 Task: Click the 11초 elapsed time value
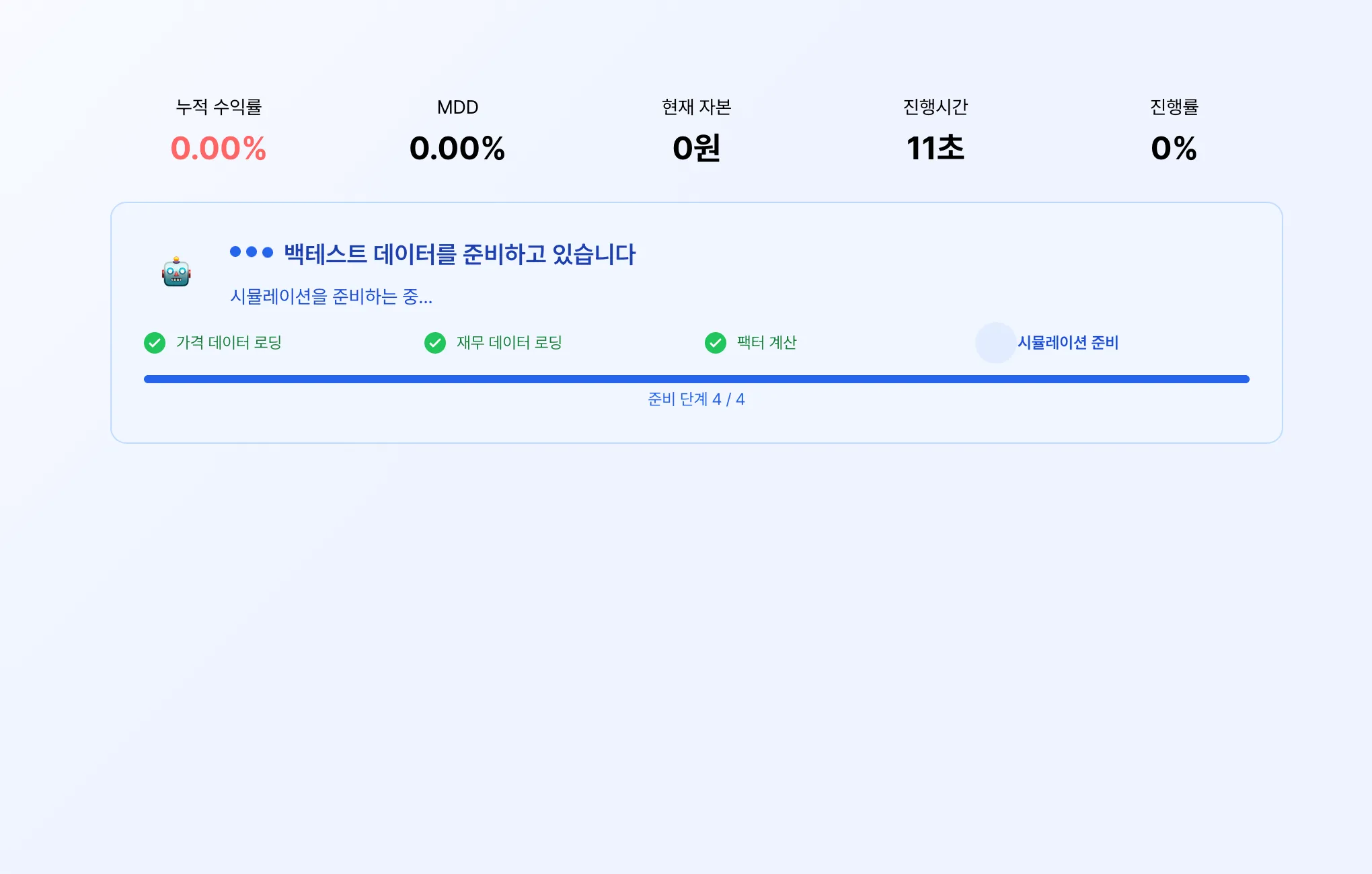pos(936,148)
